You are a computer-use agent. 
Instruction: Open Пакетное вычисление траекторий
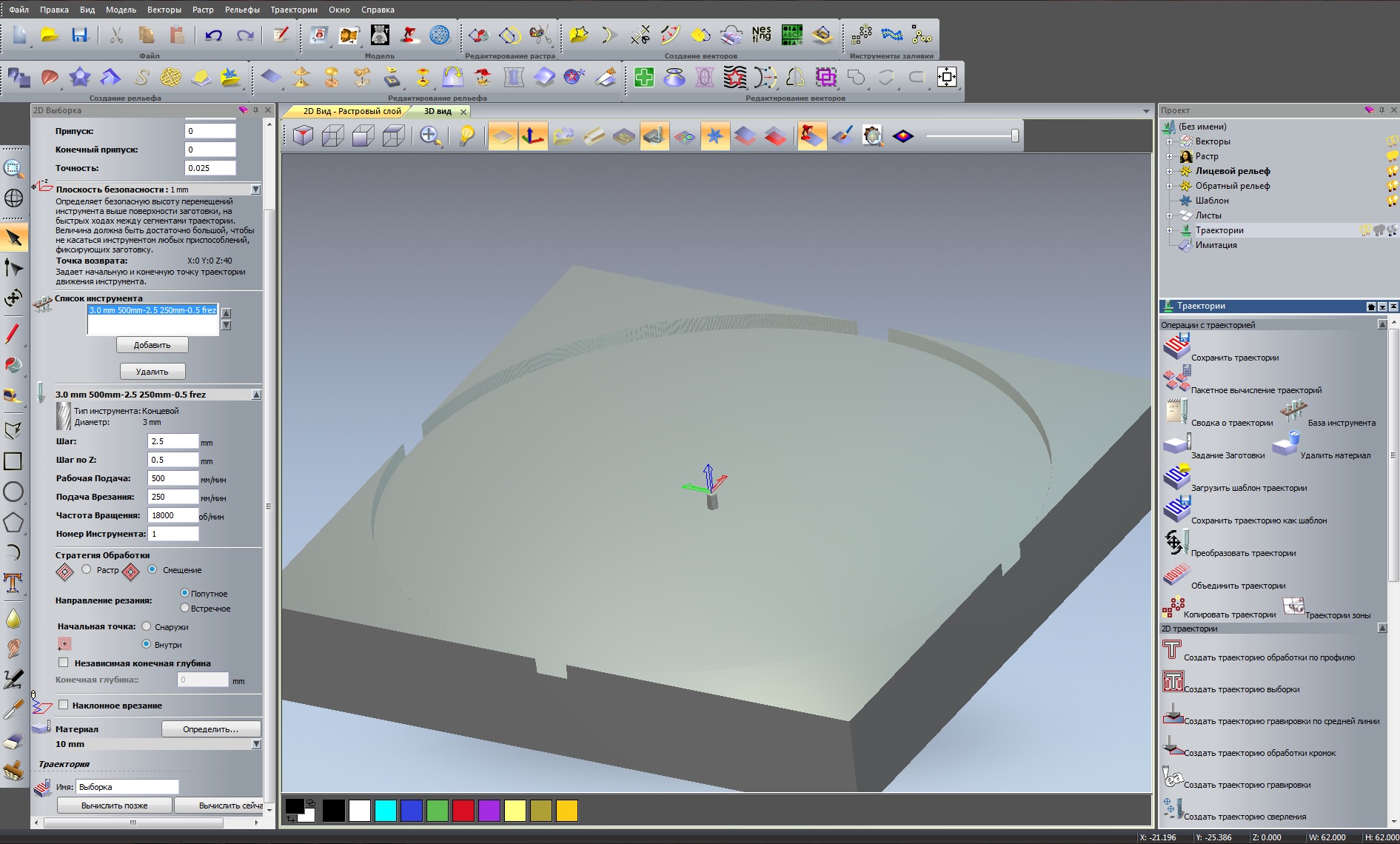pyautogui.click(x=1176, y=379)
